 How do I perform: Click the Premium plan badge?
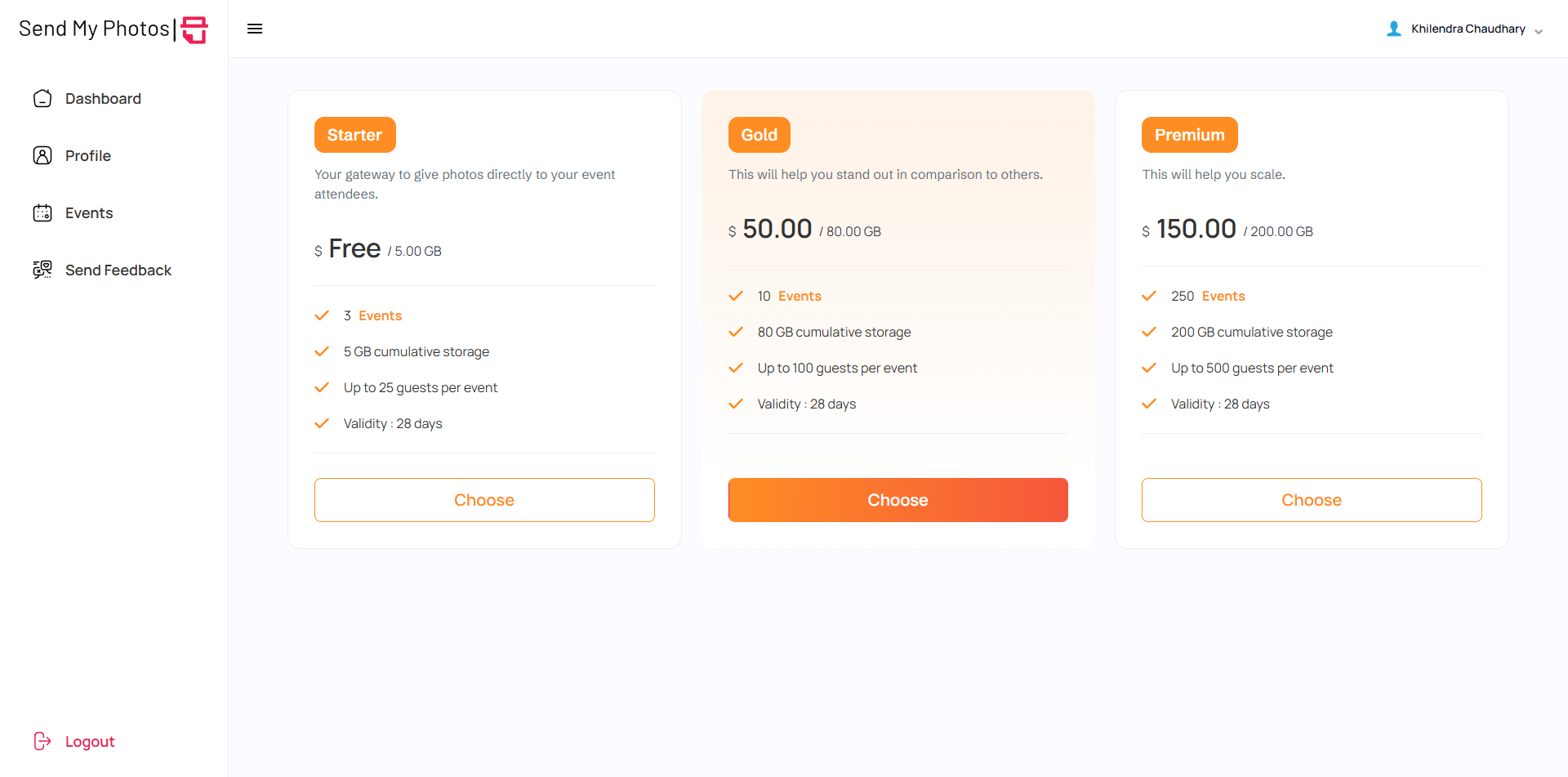click(x=1189, y=135)
